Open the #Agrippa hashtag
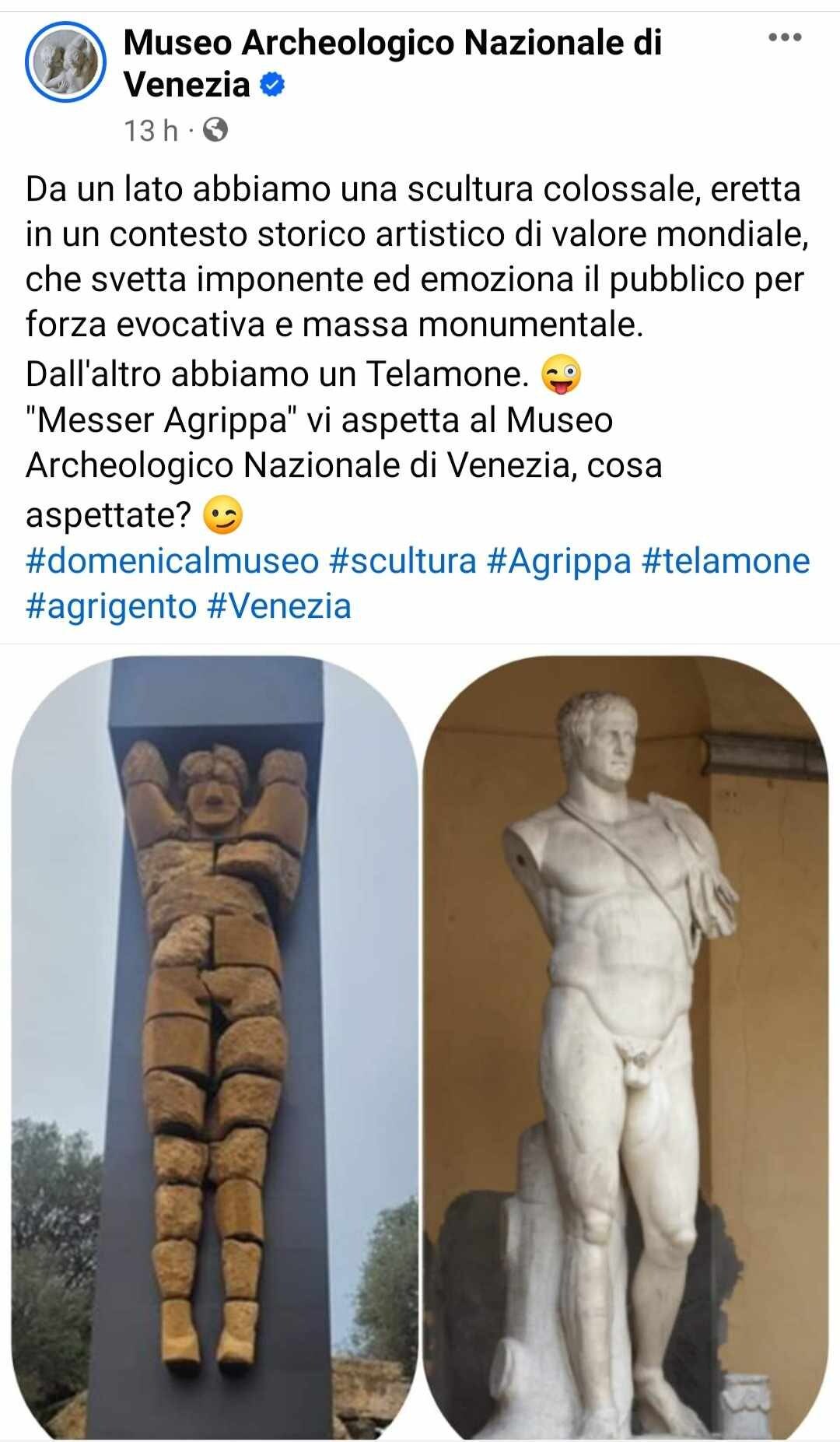This screenshot has width=840, height=1442. [558, 561]
